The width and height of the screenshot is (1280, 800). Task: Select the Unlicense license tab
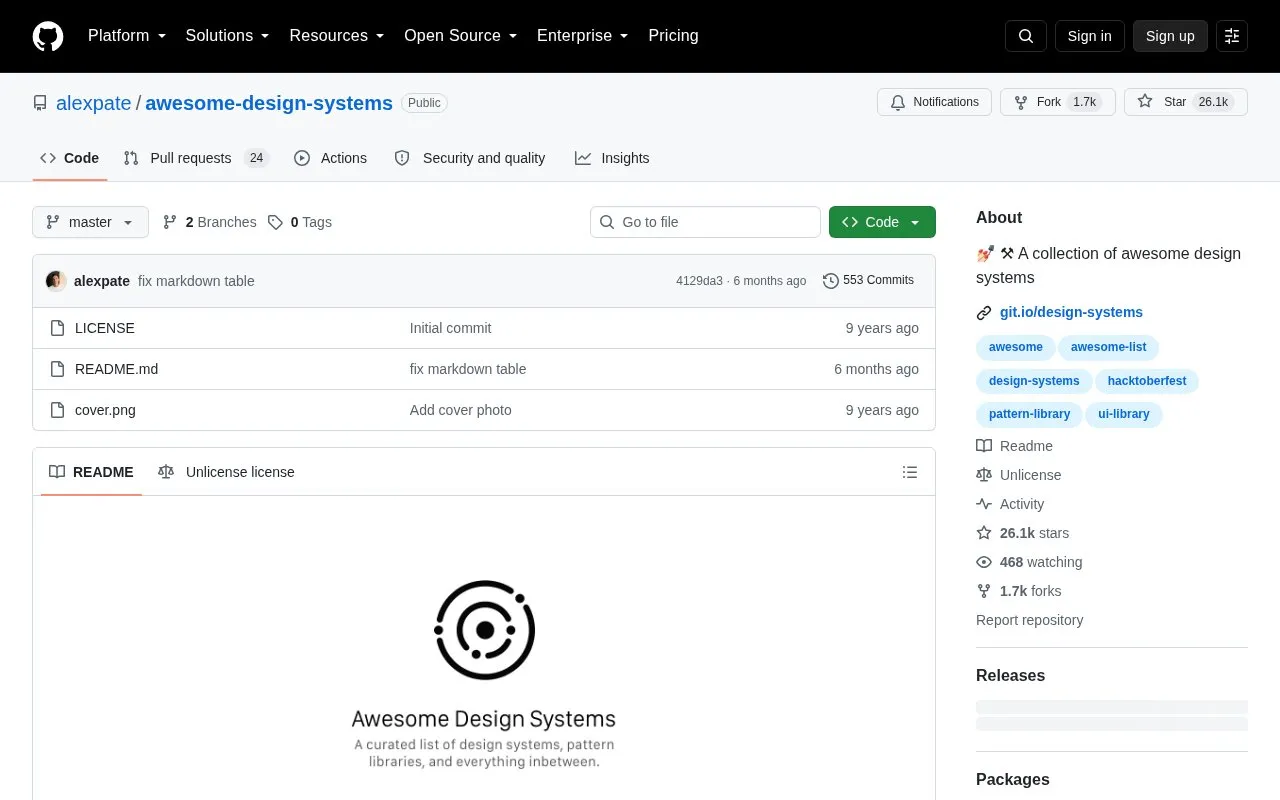[227, 472]
